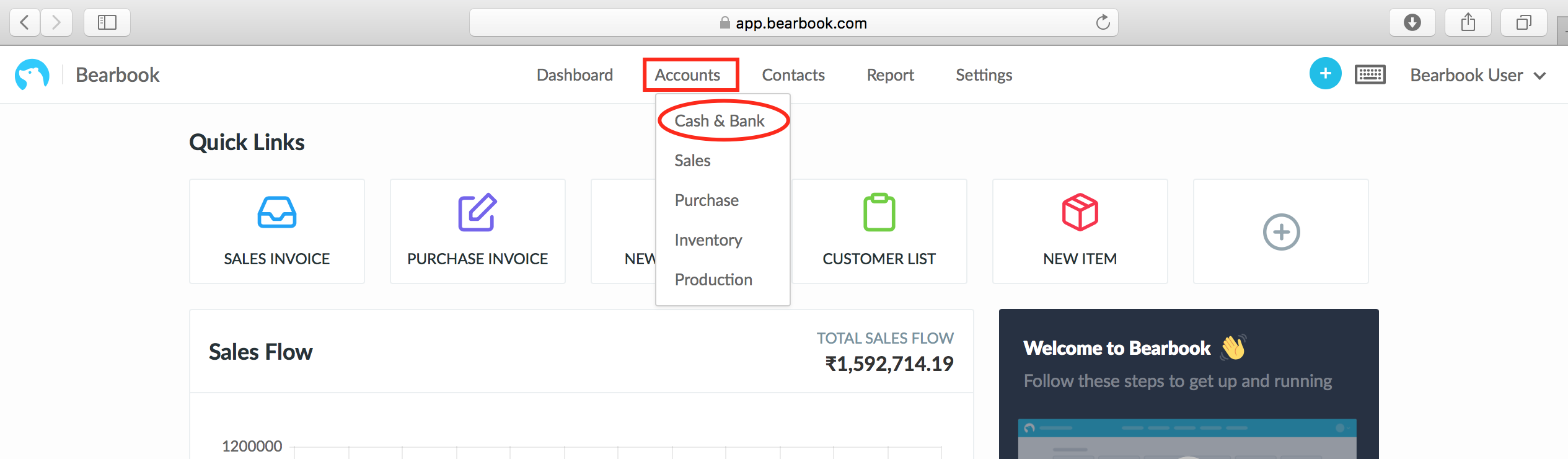Open the Dashboard menu
1568x459 pixels.
click(575, 75)
